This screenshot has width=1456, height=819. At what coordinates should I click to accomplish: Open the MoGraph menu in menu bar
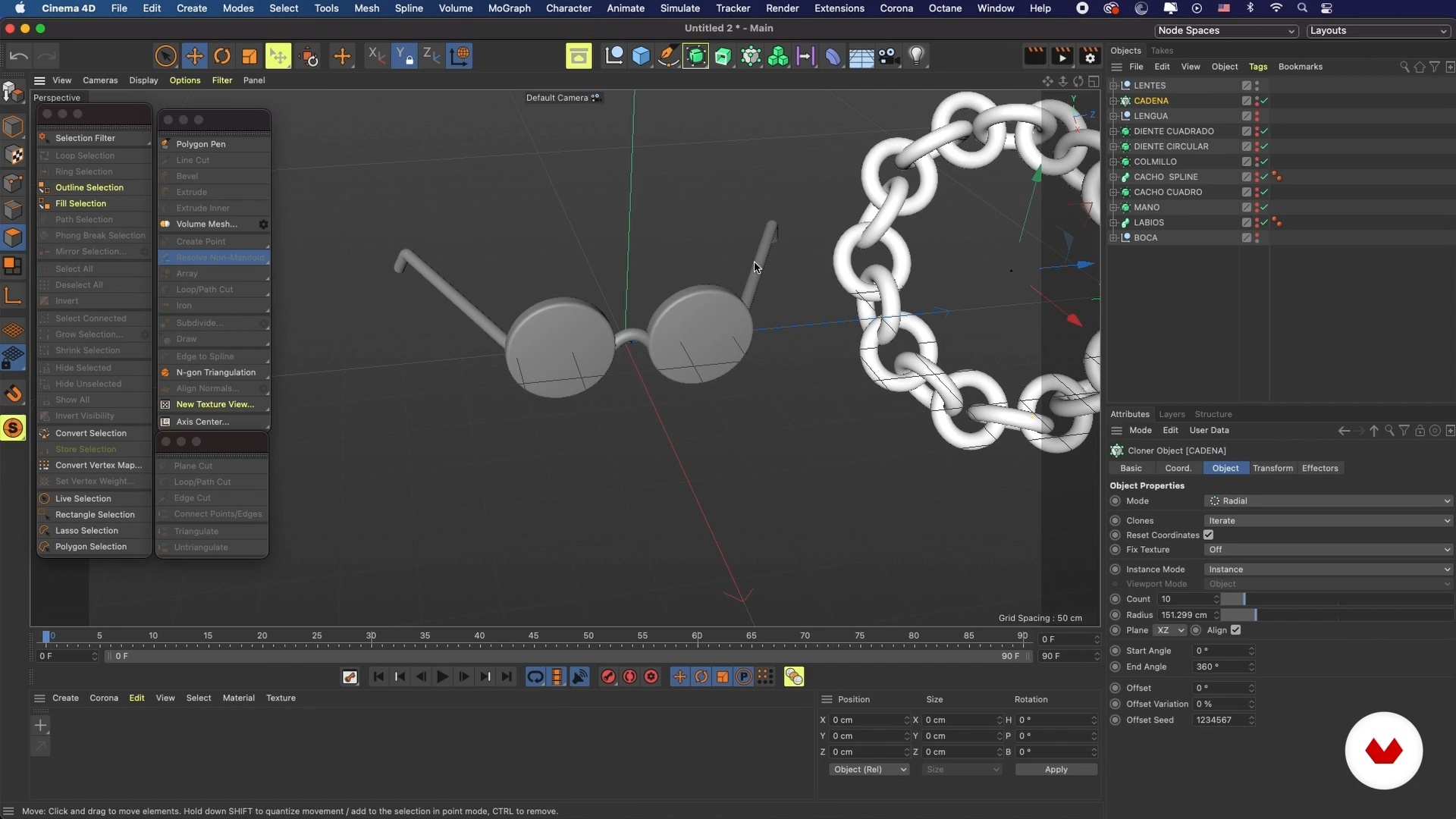[509, 8]
